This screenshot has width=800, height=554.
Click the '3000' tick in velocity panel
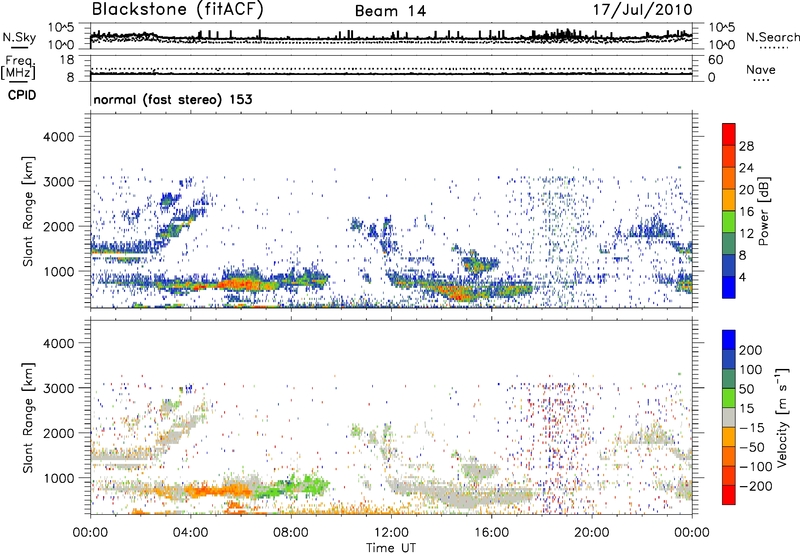coord(58,388)
